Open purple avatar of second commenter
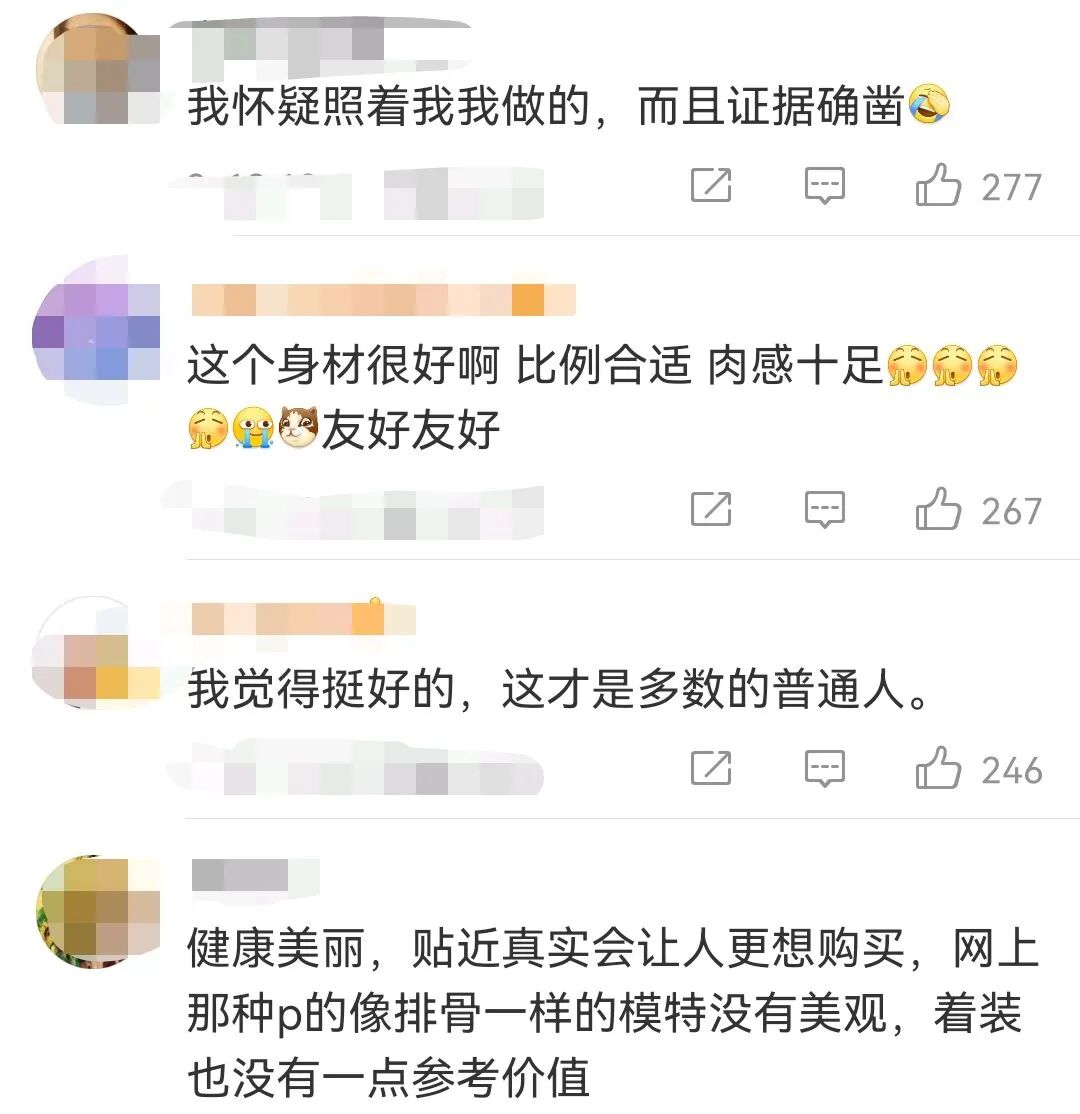Image resolution: width=1080 pixels, height=1114 pixels. coord(96,330)
